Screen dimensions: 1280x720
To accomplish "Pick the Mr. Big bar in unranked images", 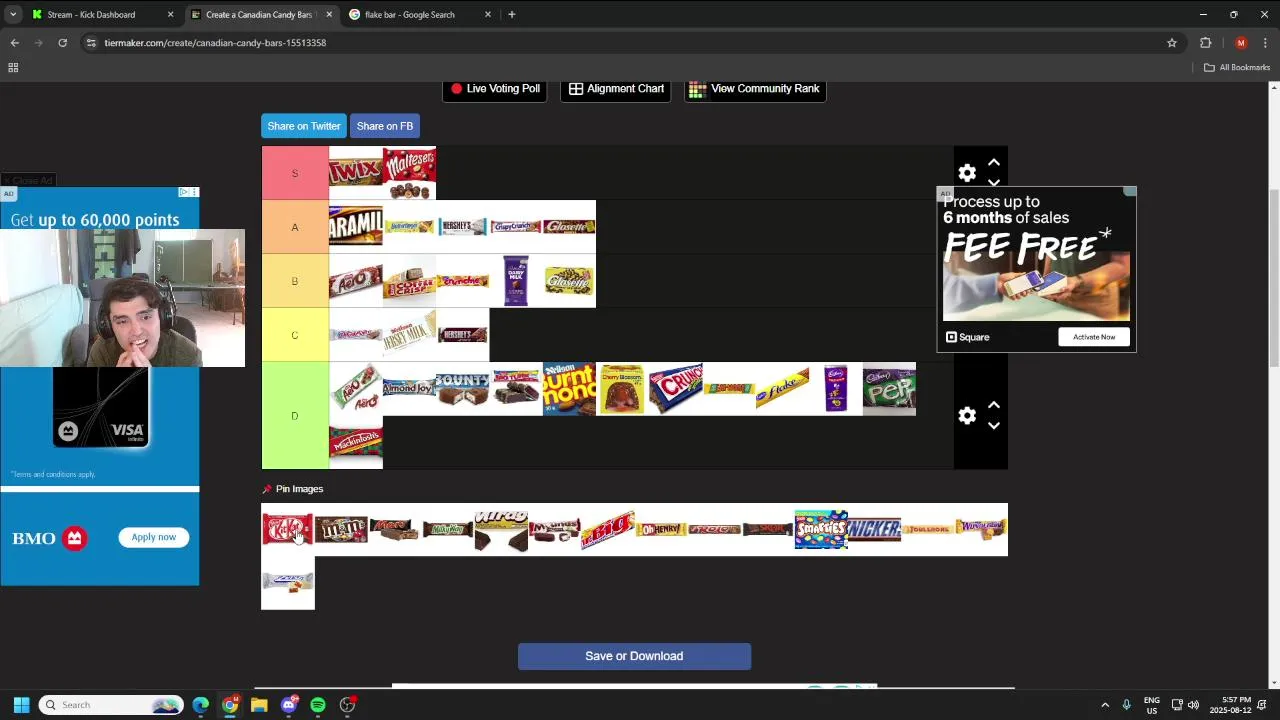I will click(x=608, y=529).
